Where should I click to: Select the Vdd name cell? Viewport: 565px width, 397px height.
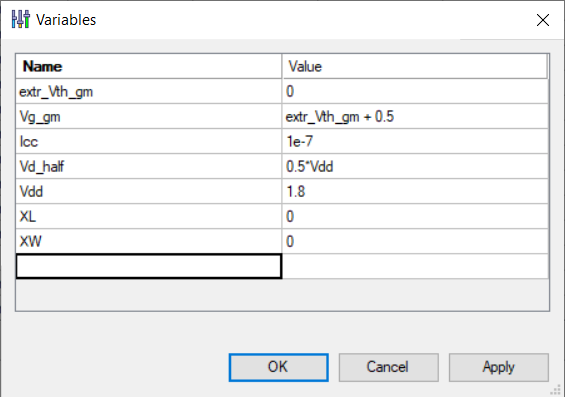coord(148,191)
